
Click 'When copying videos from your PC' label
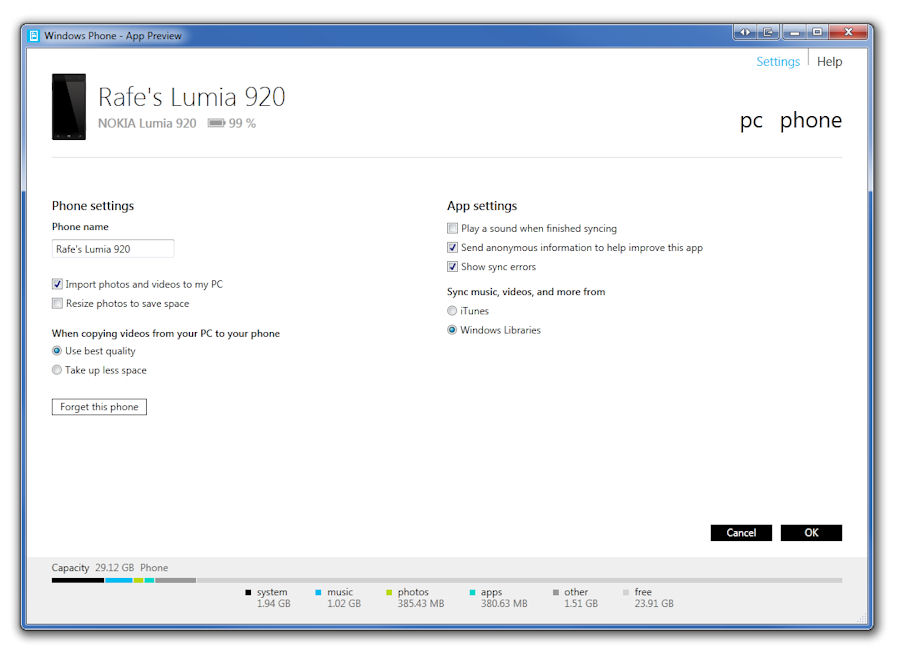pos(166,334)
